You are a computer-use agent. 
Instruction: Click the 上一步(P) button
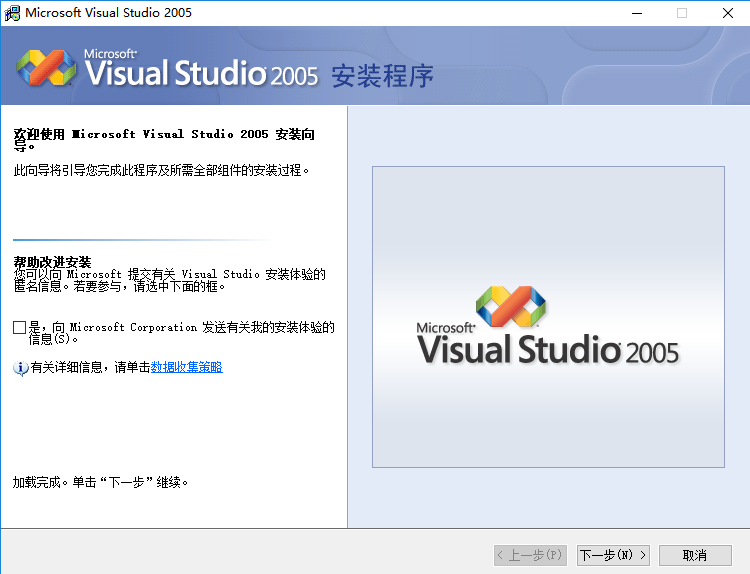pos(530,555)
